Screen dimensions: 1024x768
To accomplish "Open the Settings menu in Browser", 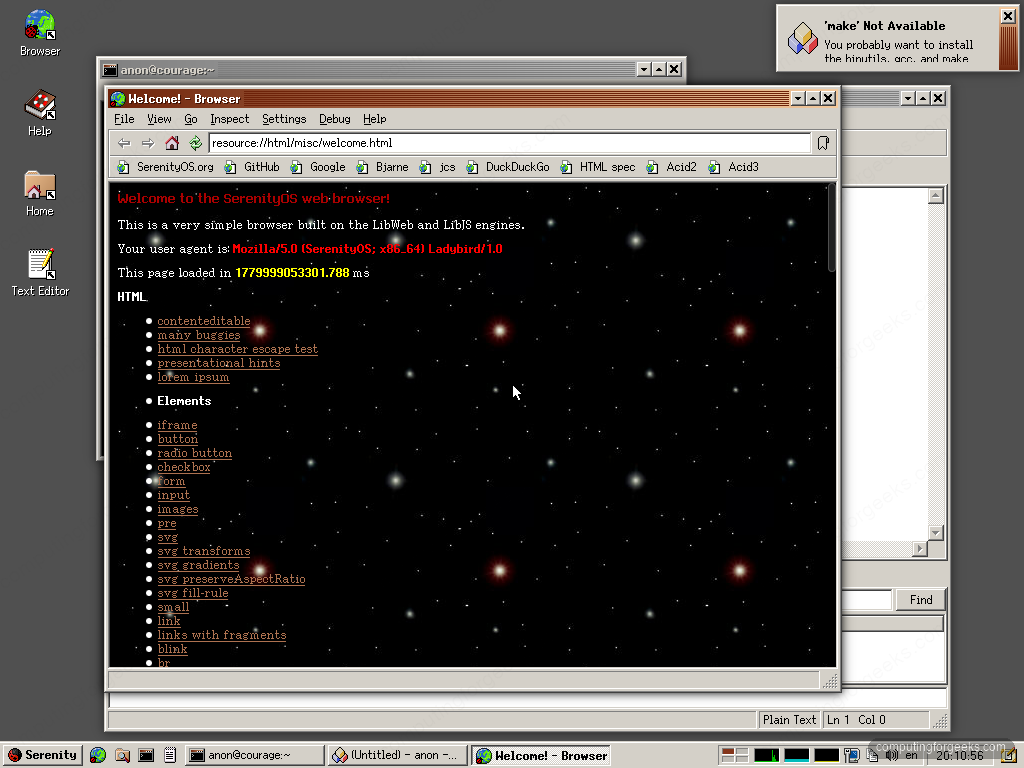I will click(x=284, y=119).
